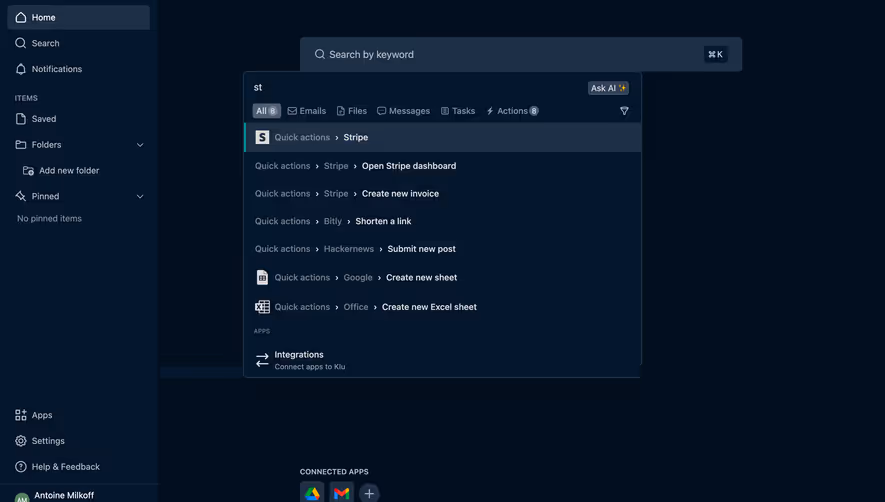Switch to the Emails tab
The width and height of the screenshot is (885, 502).
tap(306, 111)
